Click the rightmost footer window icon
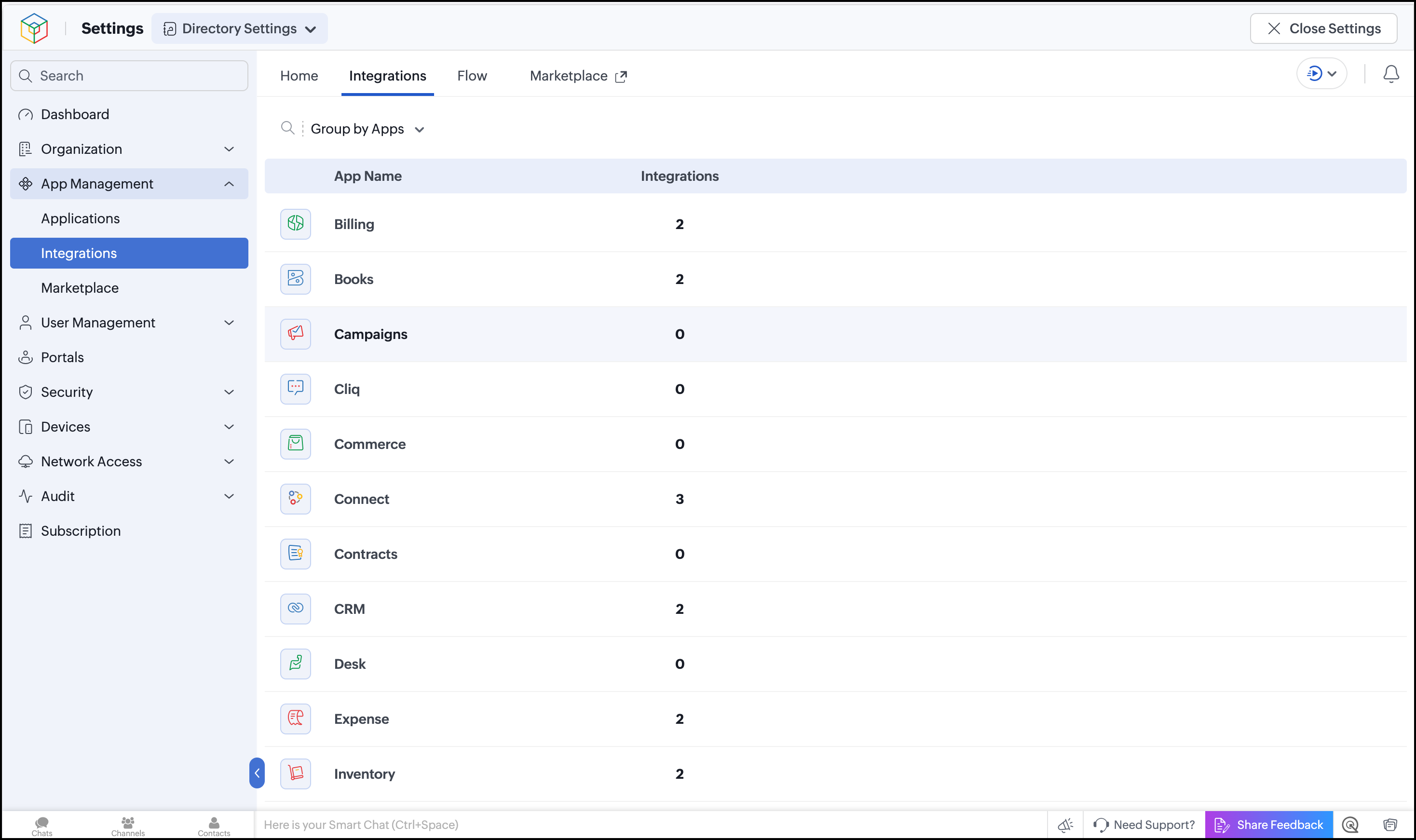The image size is (1416, 840). pos(1390,824)
